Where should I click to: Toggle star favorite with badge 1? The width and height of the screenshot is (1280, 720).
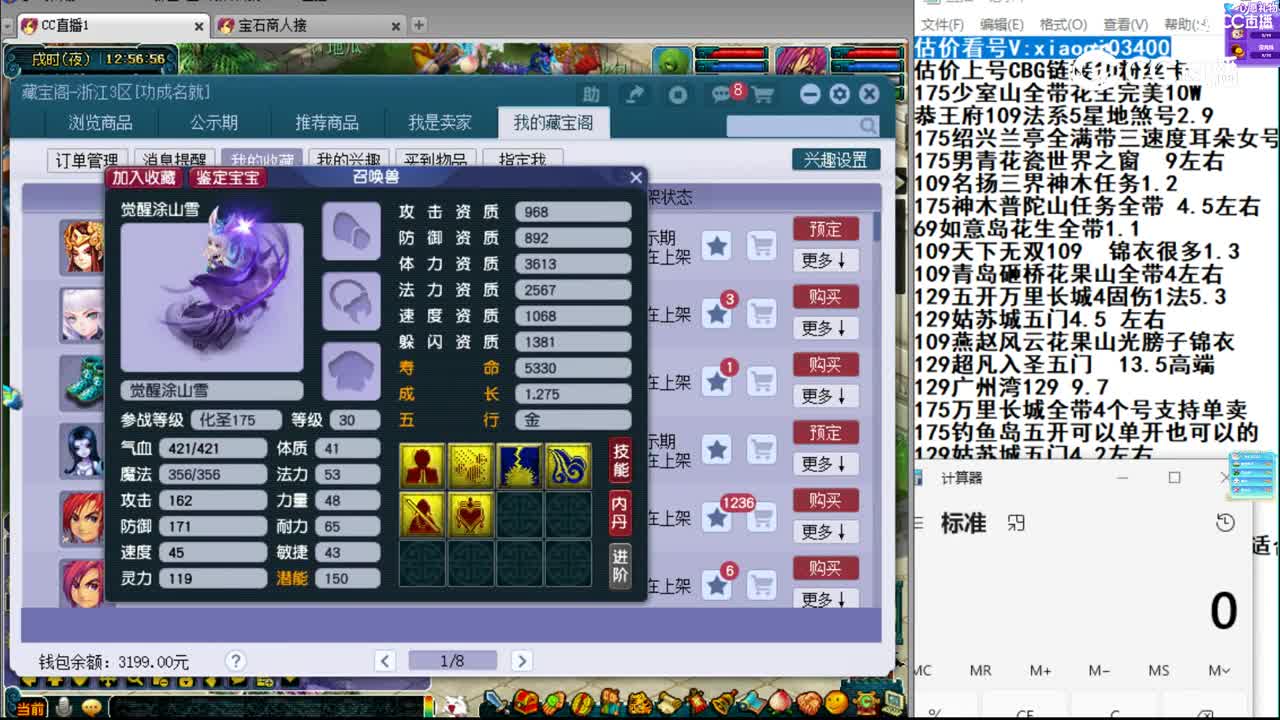pyautogui.click(x=717, y=381)
